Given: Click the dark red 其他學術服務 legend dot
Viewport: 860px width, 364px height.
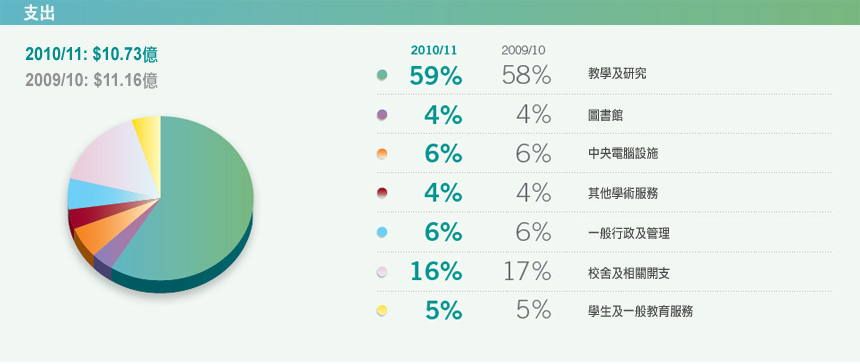Looking at the screenshot, I should 382,193.
